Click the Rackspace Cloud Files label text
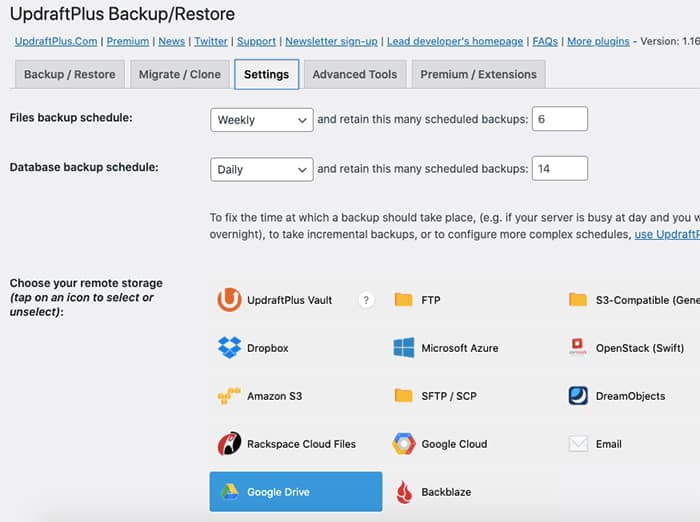Image resolution: width=700 pixels, height=522 pixels. click(301, 444)
